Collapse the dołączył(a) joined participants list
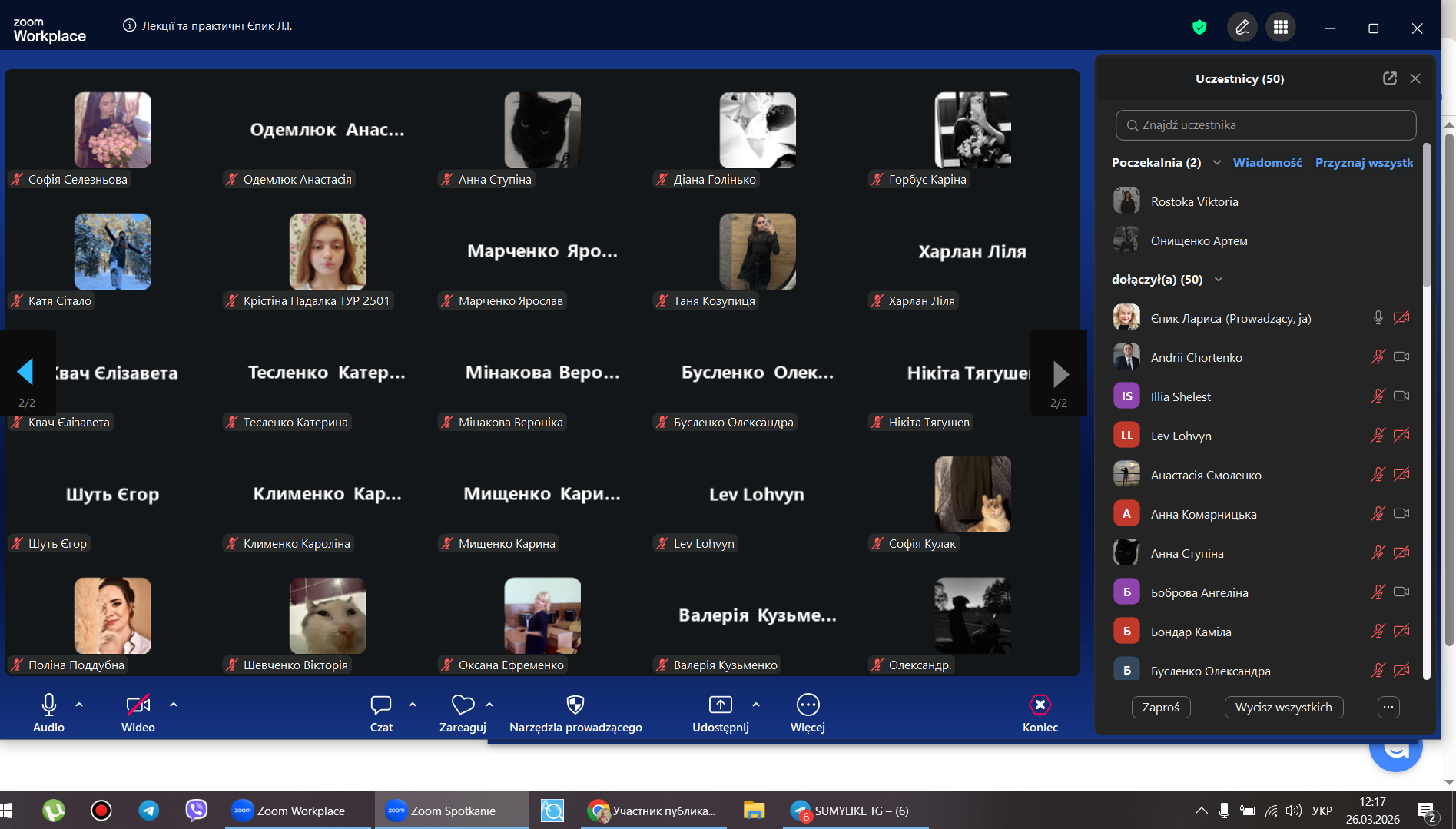Image resolution: width=1456 pixels, height=829 pixels. [x=1219, y=279]
